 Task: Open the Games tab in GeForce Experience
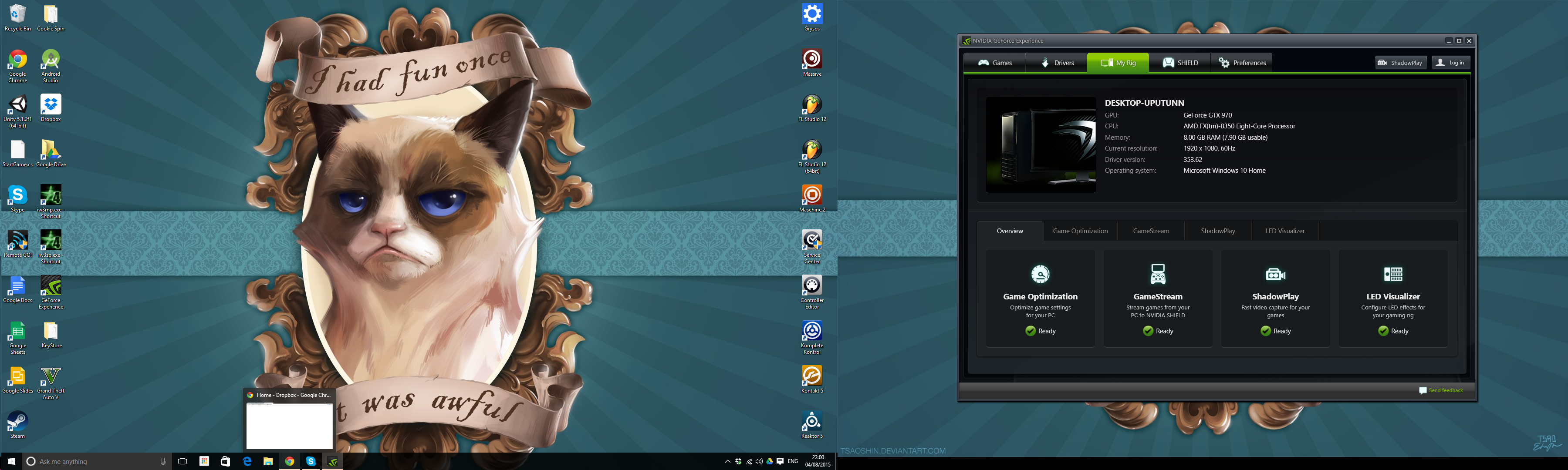coord(995,63)
